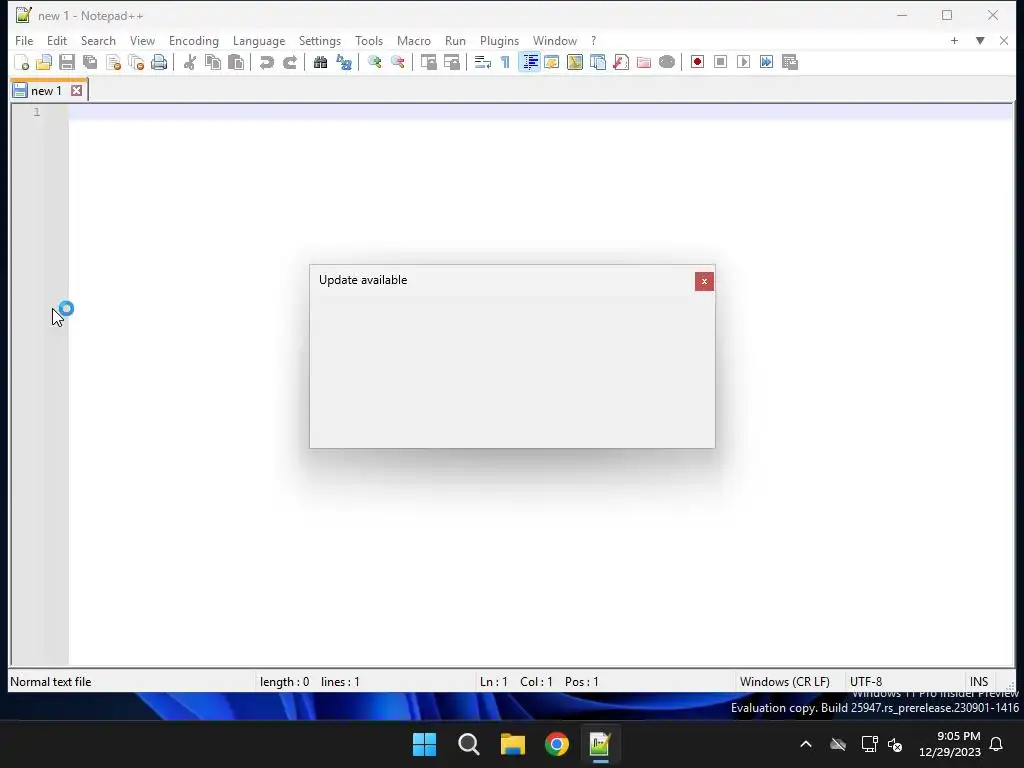Click the Stop Recording macro icon
Screen dimensions: 1024x768
[720, 62]
